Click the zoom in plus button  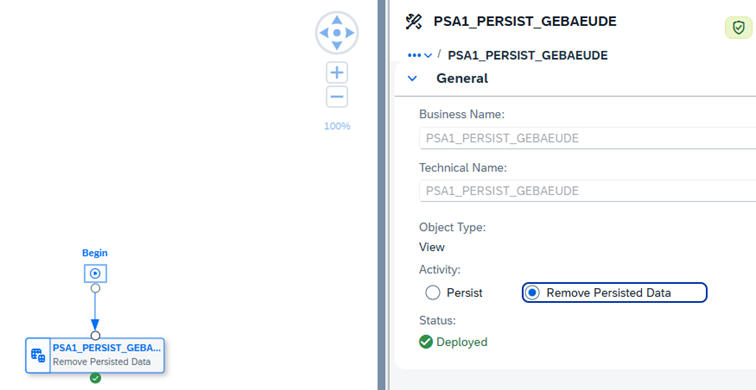point(337,73)
